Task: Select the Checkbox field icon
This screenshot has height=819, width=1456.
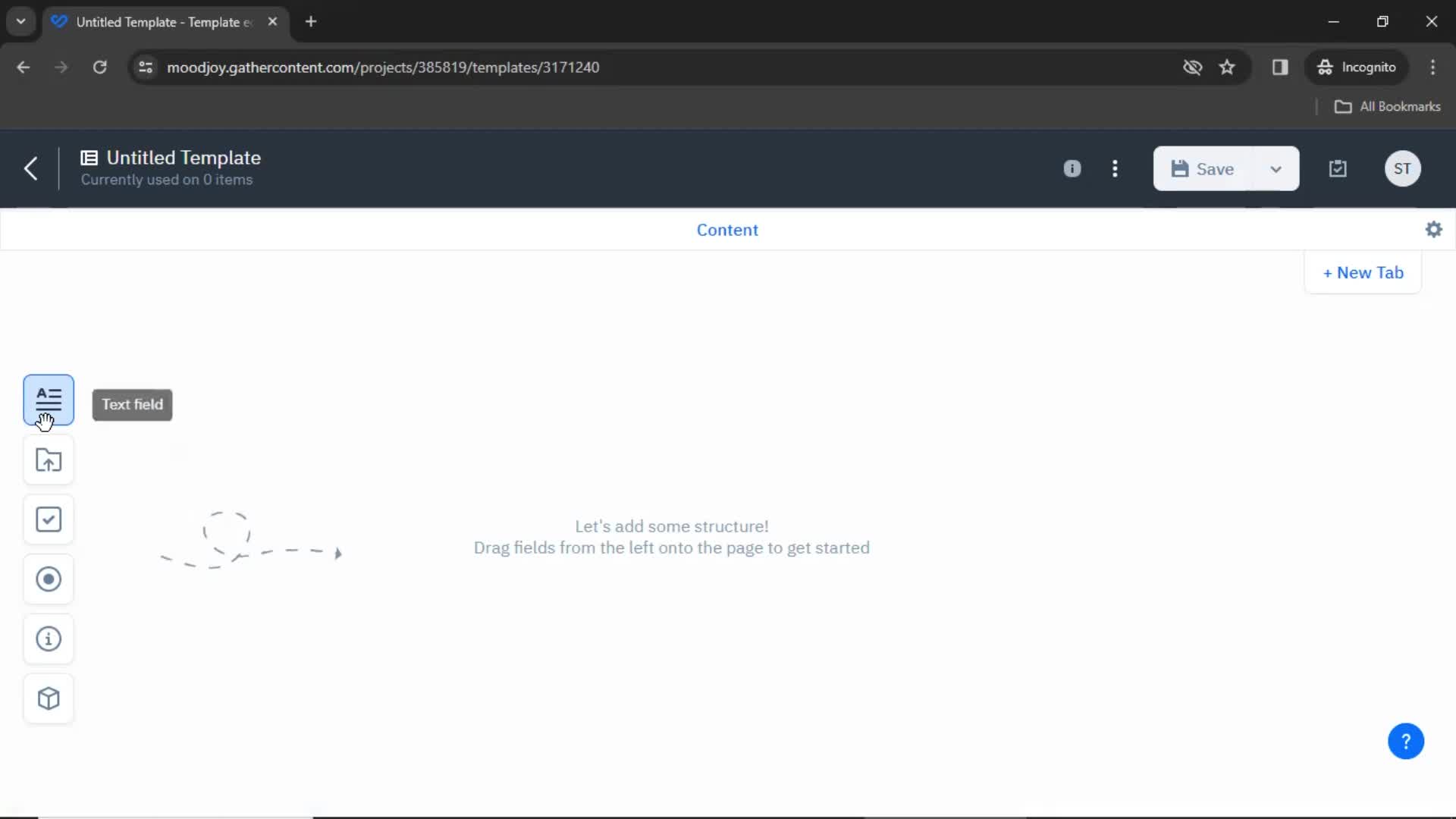Action: (x=49, y=519)
